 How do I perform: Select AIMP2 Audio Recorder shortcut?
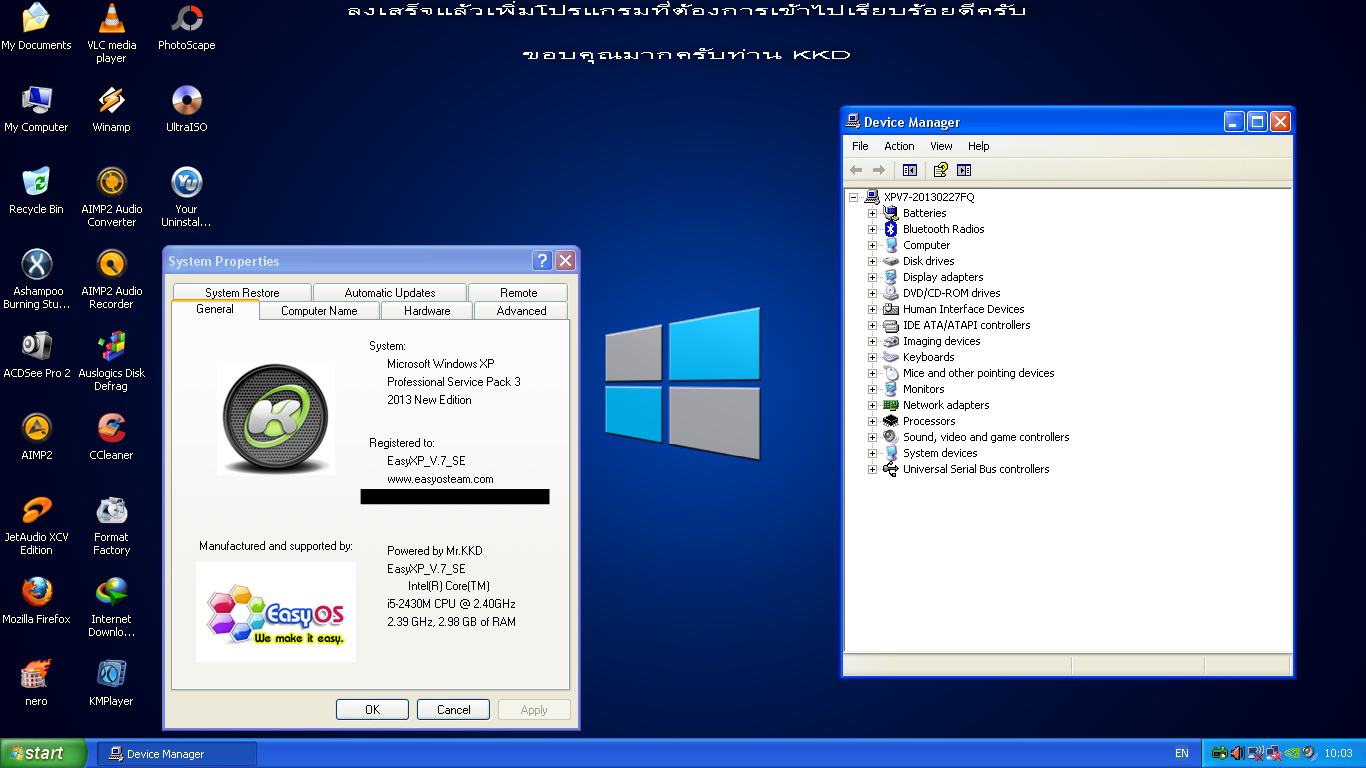[x=111, y=279]
